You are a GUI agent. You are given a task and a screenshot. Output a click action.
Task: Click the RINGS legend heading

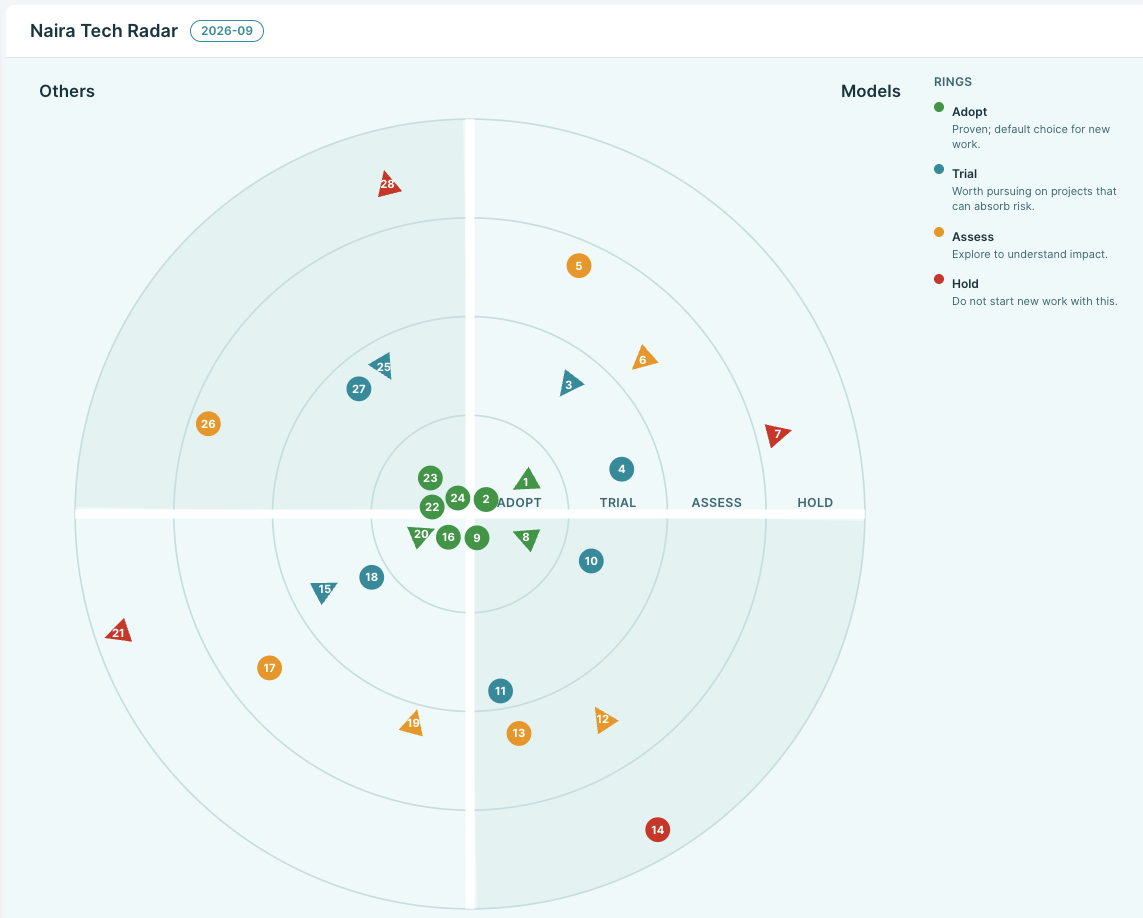click(953, 82)
